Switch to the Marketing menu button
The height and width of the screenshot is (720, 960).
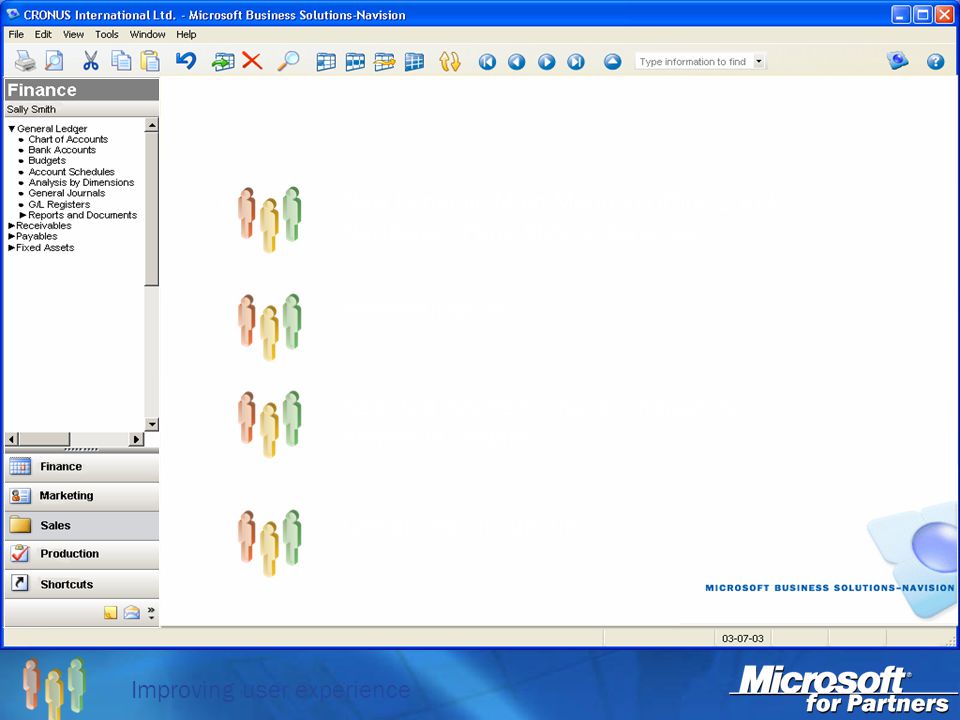[x=81, y=496]
